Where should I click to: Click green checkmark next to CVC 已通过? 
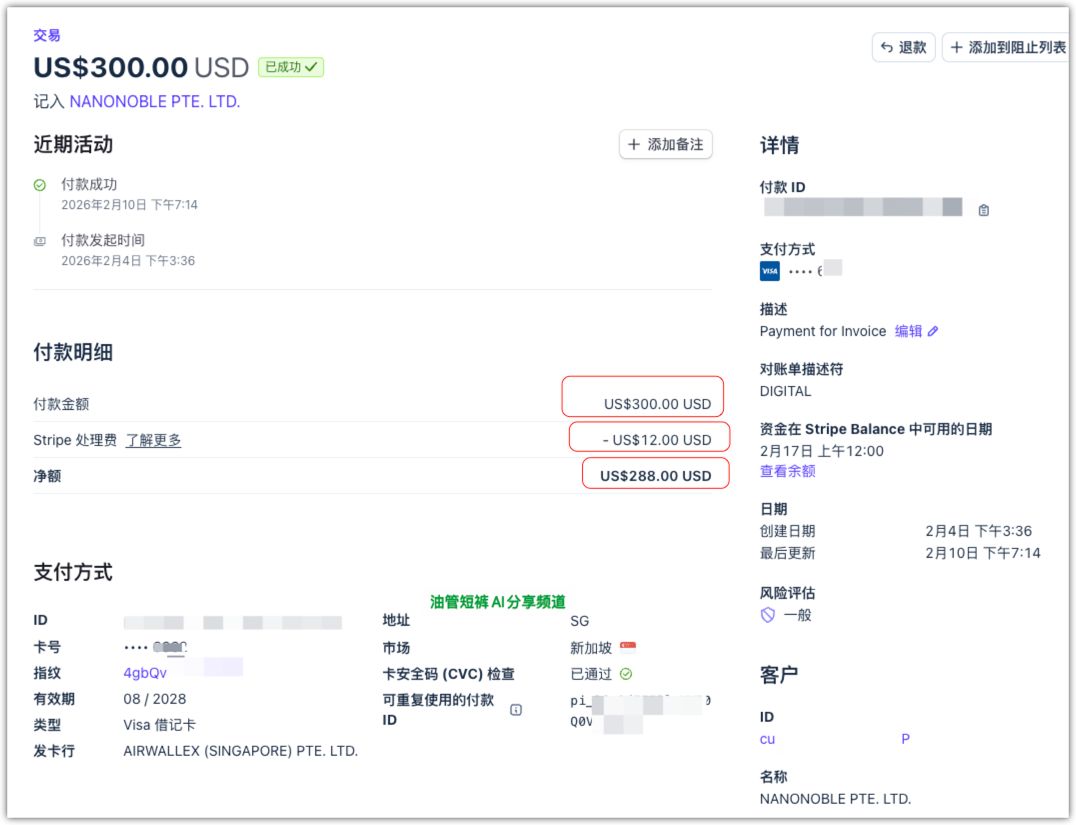pos(628,673)
